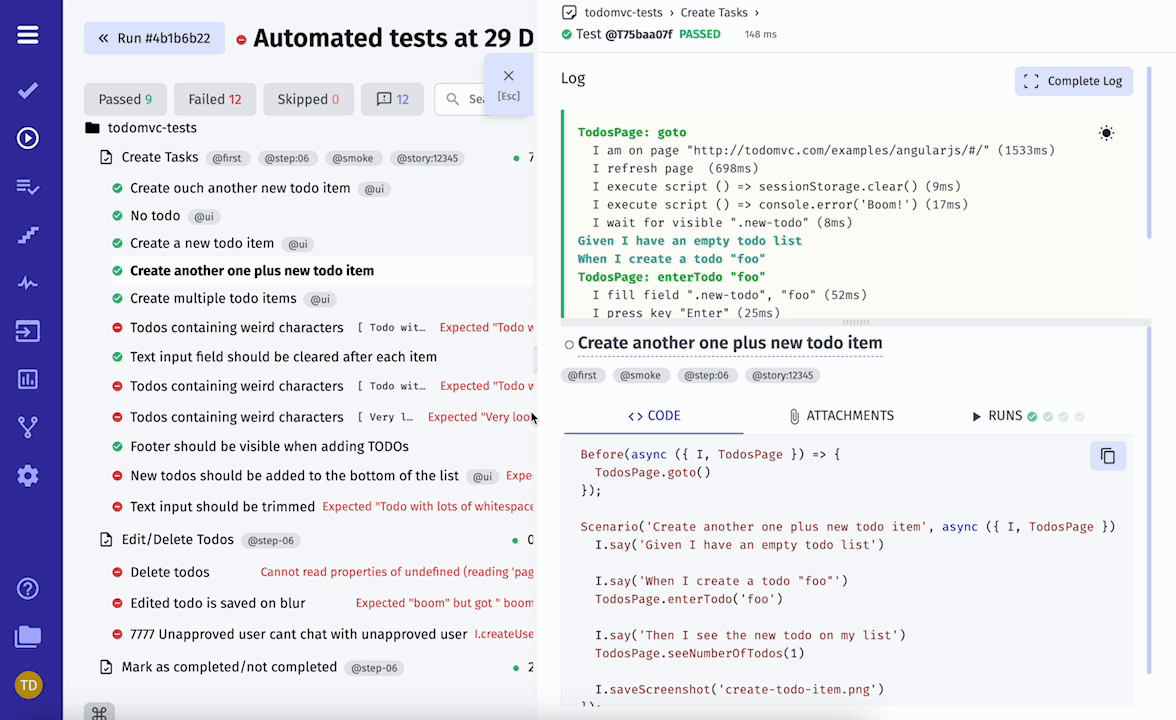Toggle the log light/dark theme sun icon
The width and height of the screenshot is (1176, 720).
(1106, 133)
